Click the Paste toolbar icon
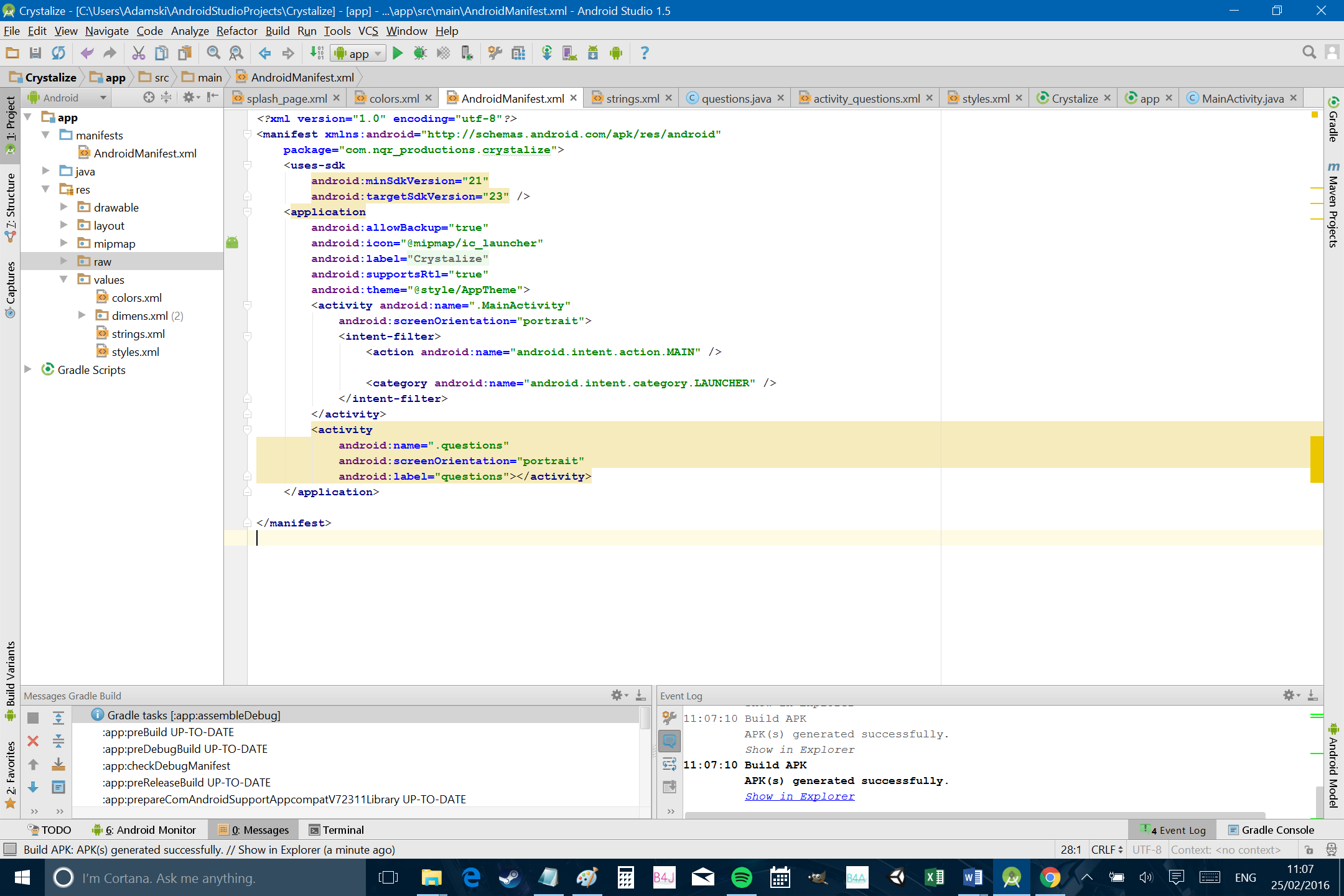1344x896 pixels. [x=184, y=54]
